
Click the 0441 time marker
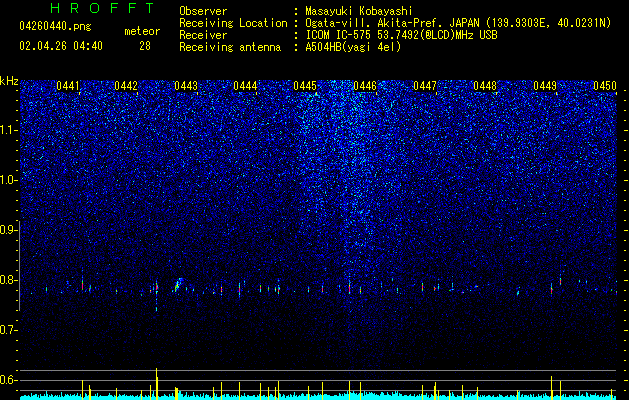68,86
